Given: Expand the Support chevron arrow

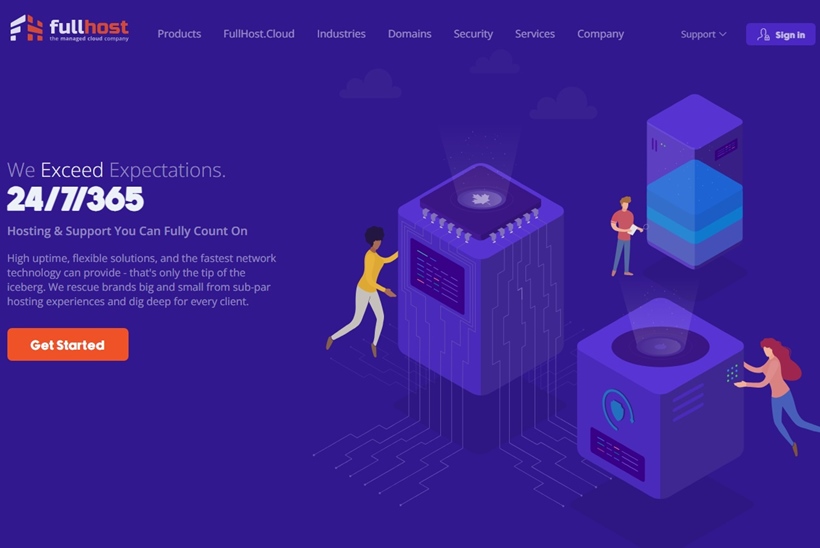Looking at the screenshot, I should pos(723,35).
